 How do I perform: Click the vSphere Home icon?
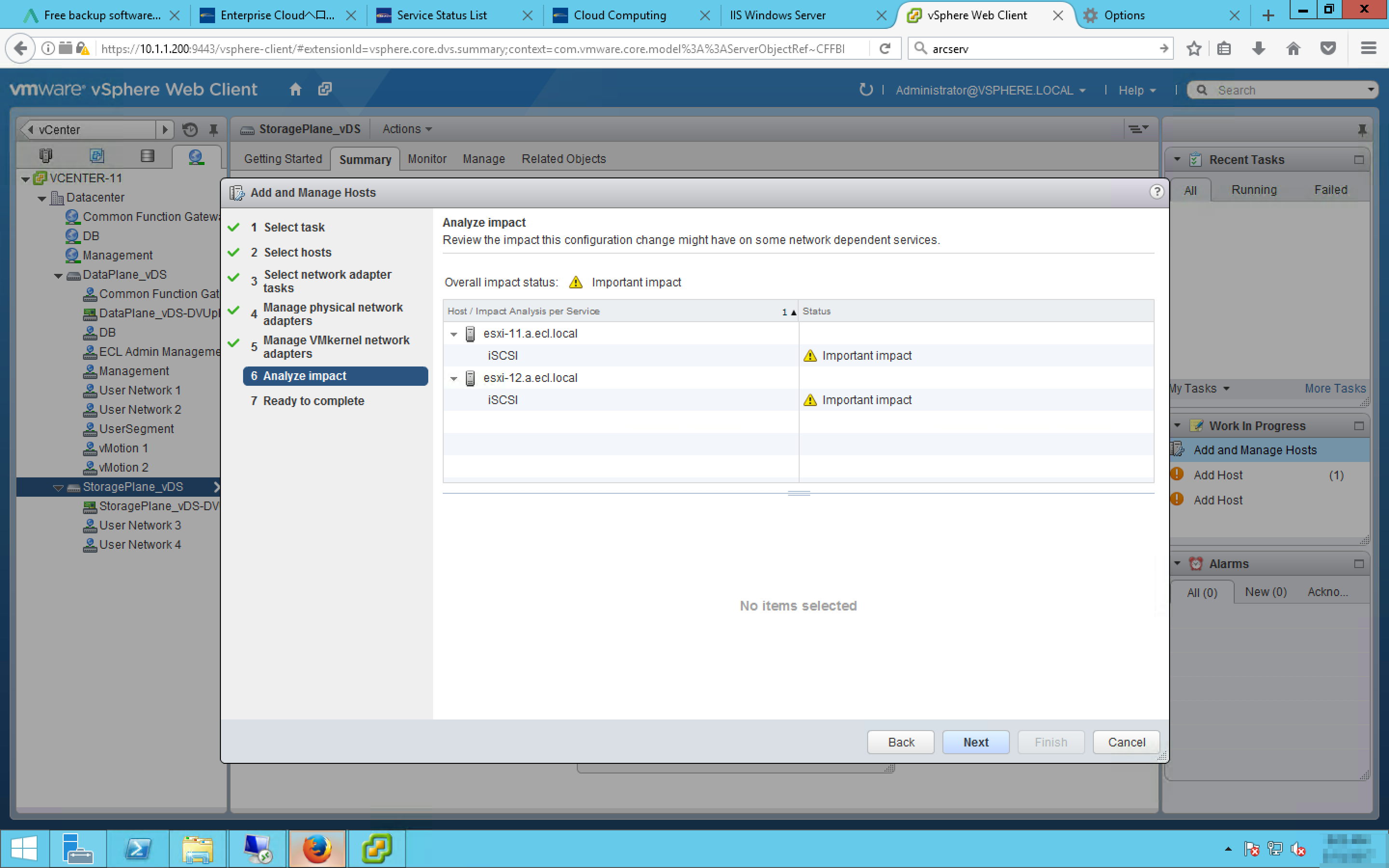[295, 89]
